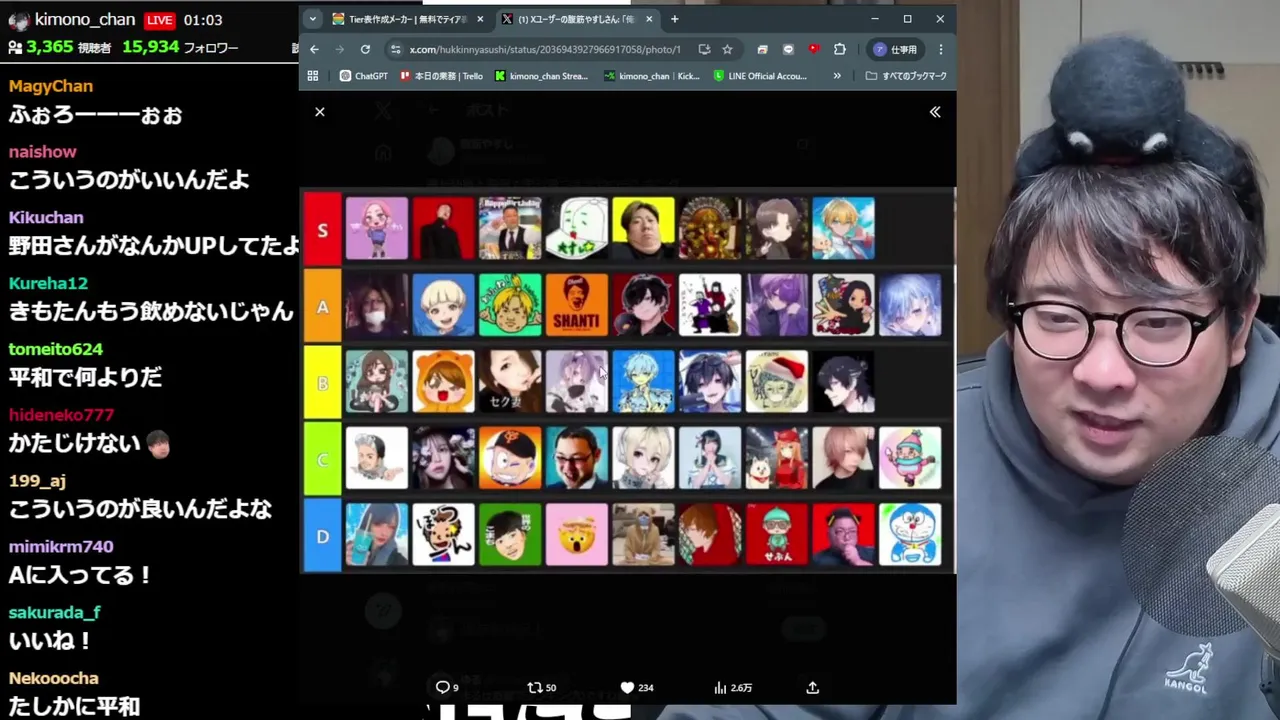The height and width of the screenshot is (720, 1280).
Task: Reply to the post via comment icon
Action: point(447,687)
